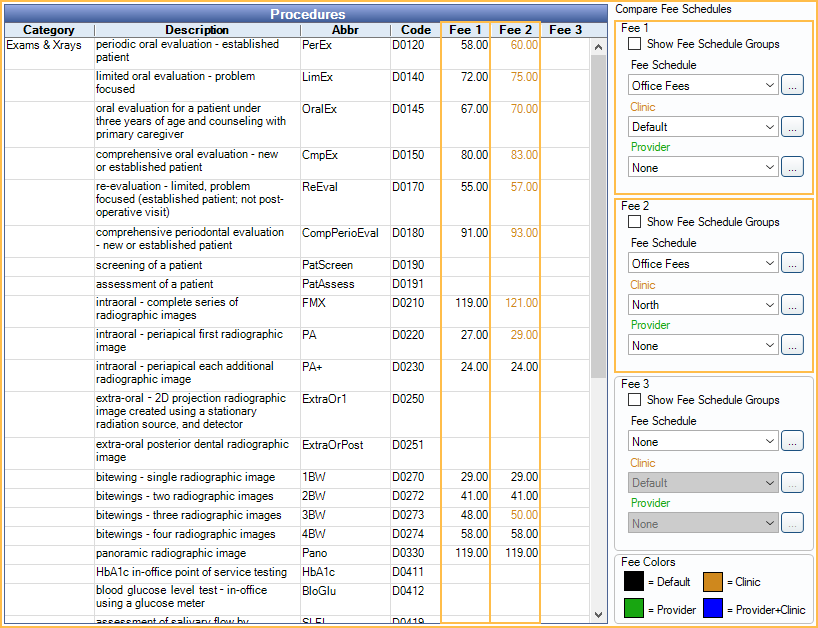Click Fee 1 Clinic ellipsis button
Viewport: 818px width, 628px height.
coord(792,127)
